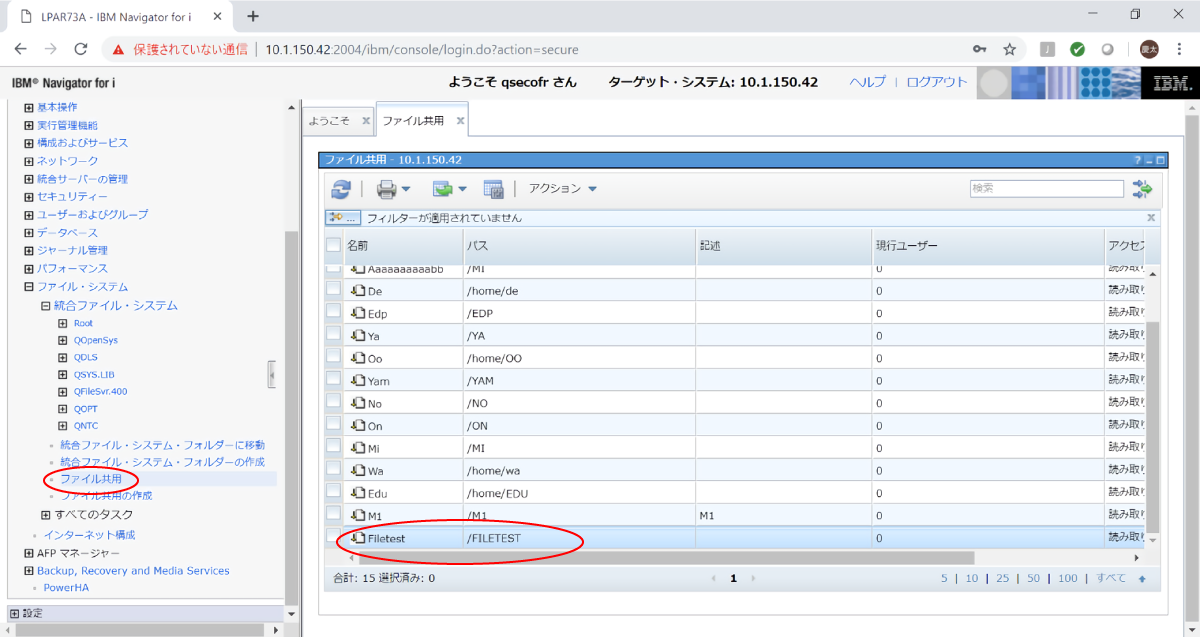Refresh the file share list

pos(341,189)
